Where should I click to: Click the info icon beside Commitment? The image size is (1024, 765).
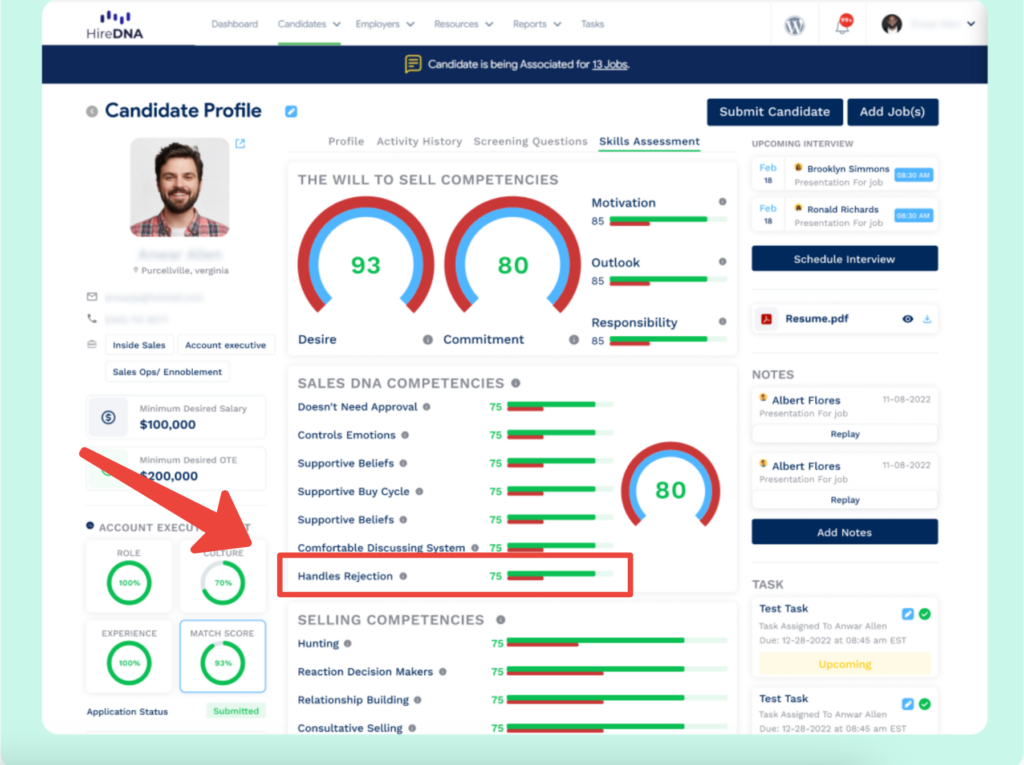[x=573, y=340]
